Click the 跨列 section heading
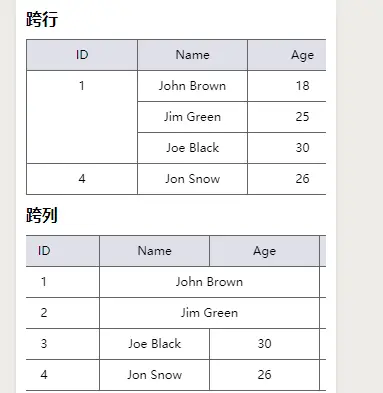The width and height of the screenshot is (383, 393). pyautogui.click(x=42, y=215)
